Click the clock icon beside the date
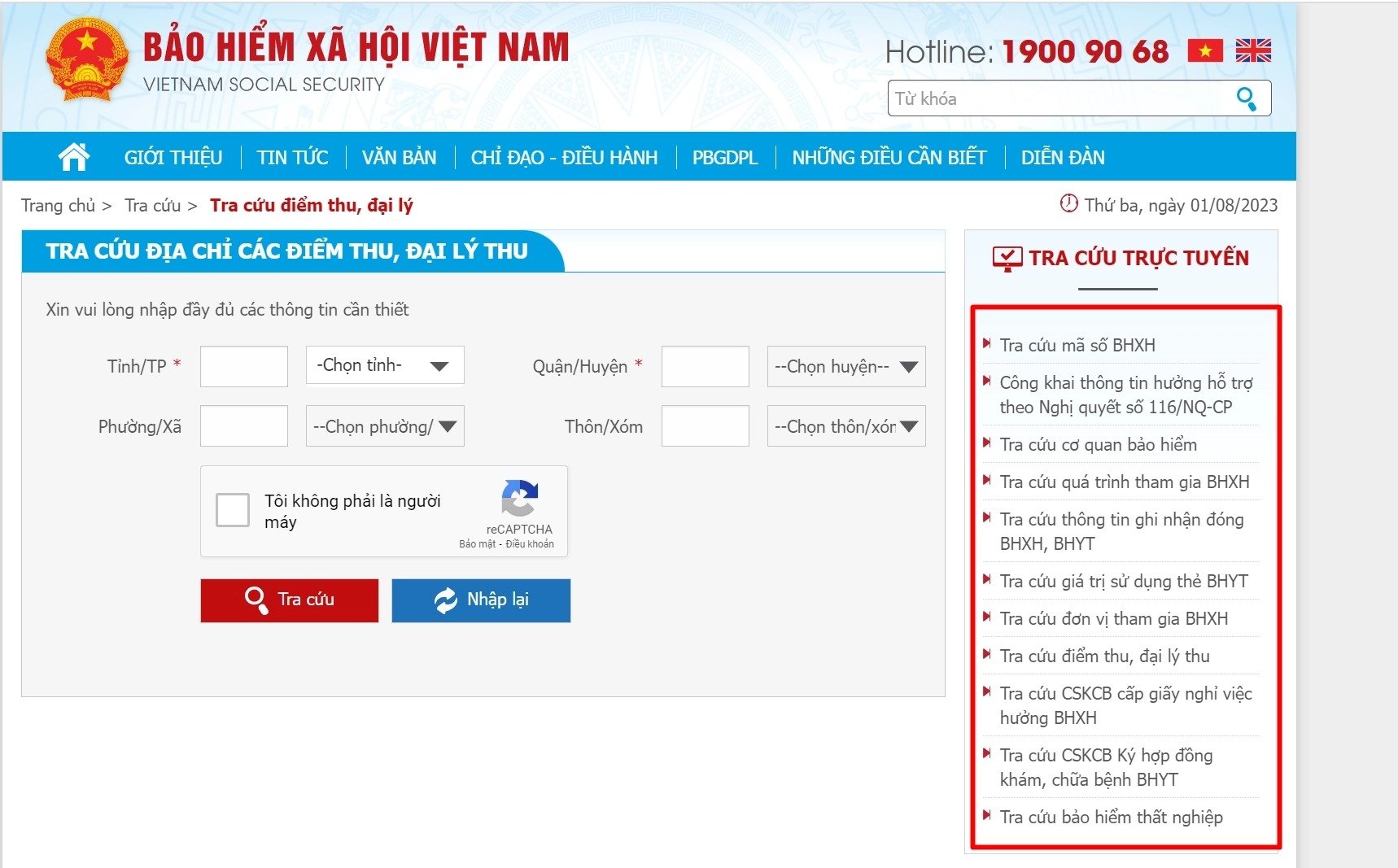Viewport: 1398px width, 868px height. click(1068, 203)
